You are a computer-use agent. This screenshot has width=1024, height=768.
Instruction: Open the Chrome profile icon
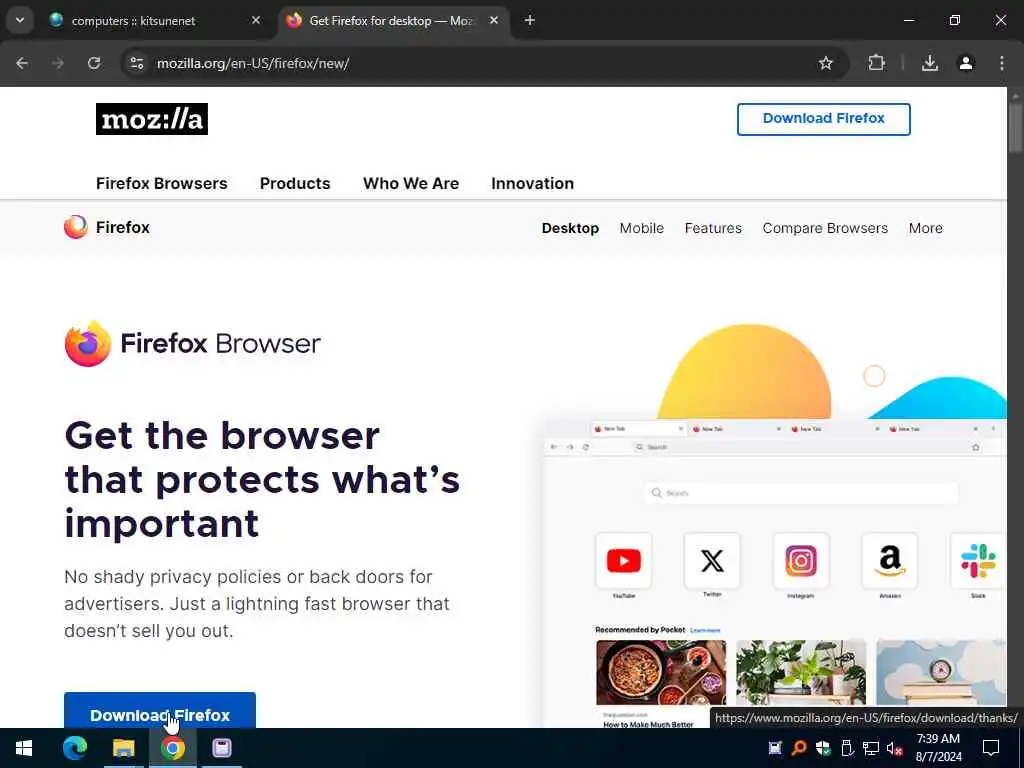click(x=966, y=63)
